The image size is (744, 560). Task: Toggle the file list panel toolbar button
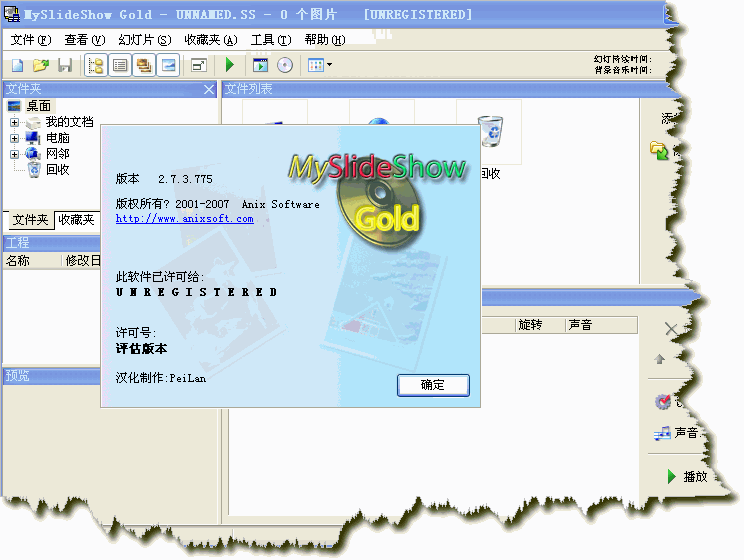pos(120,65)
